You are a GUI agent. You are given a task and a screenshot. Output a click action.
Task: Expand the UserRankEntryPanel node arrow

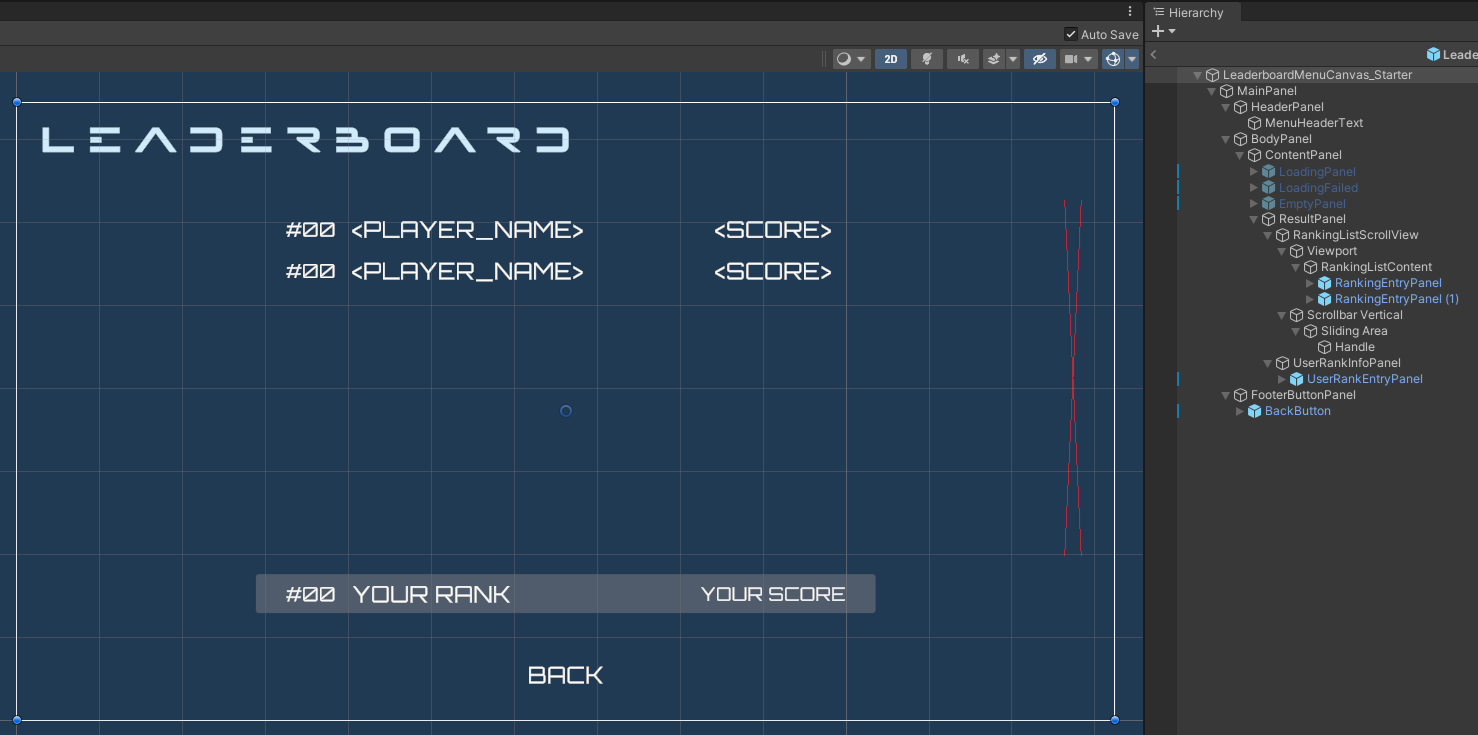(x=1282, y=379)
